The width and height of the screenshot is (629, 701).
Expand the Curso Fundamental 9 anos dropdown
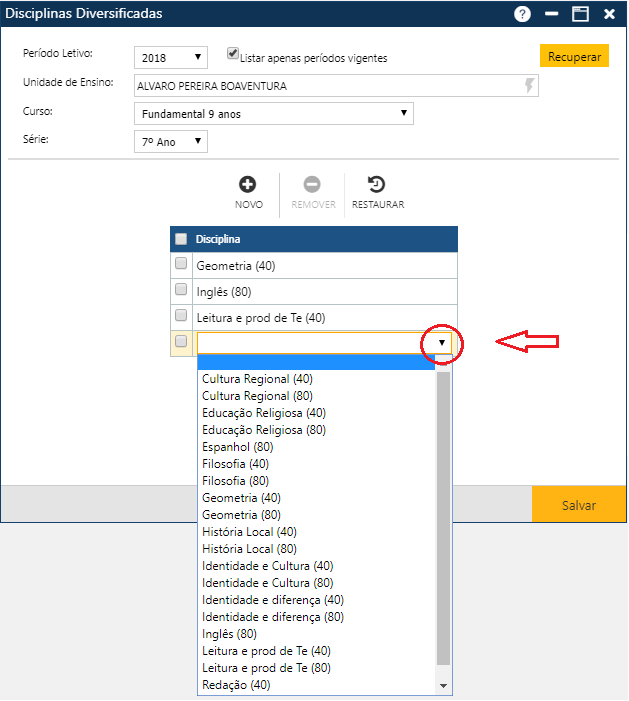point(273,114)
